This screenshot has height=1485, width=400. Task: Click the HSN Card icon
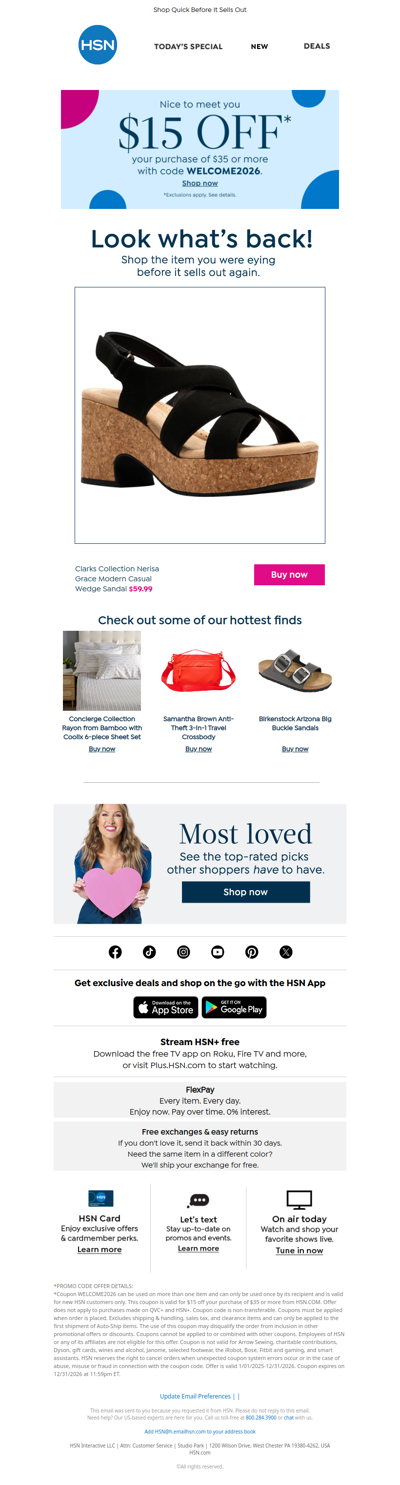click(x=101, y=1198)
